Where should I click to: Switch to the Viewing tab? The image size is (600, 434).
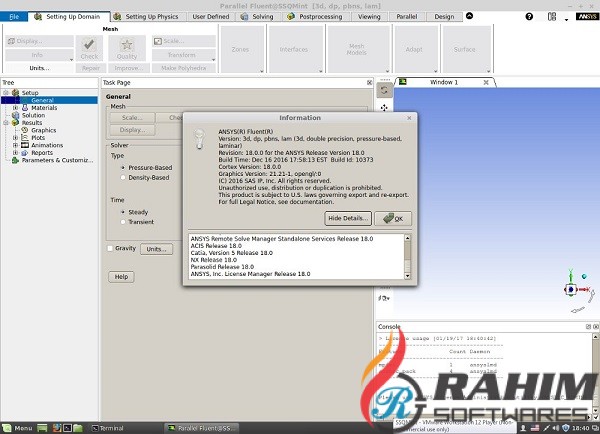click(x=369, y=16)
